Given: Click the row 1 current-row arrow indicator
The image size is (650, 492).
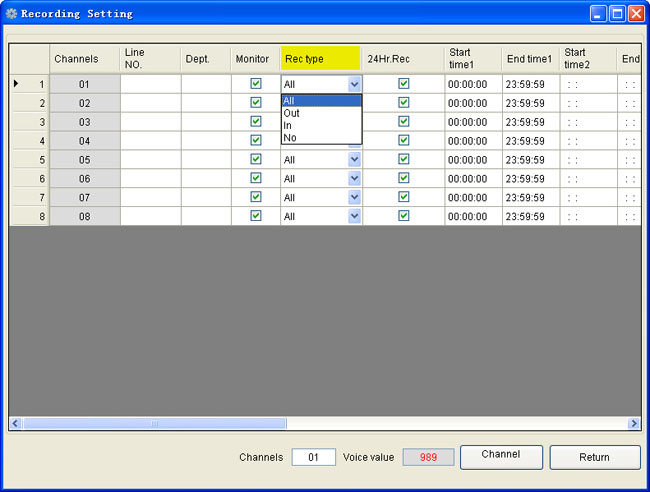Looking at the screenshot, I should point(15,84).
